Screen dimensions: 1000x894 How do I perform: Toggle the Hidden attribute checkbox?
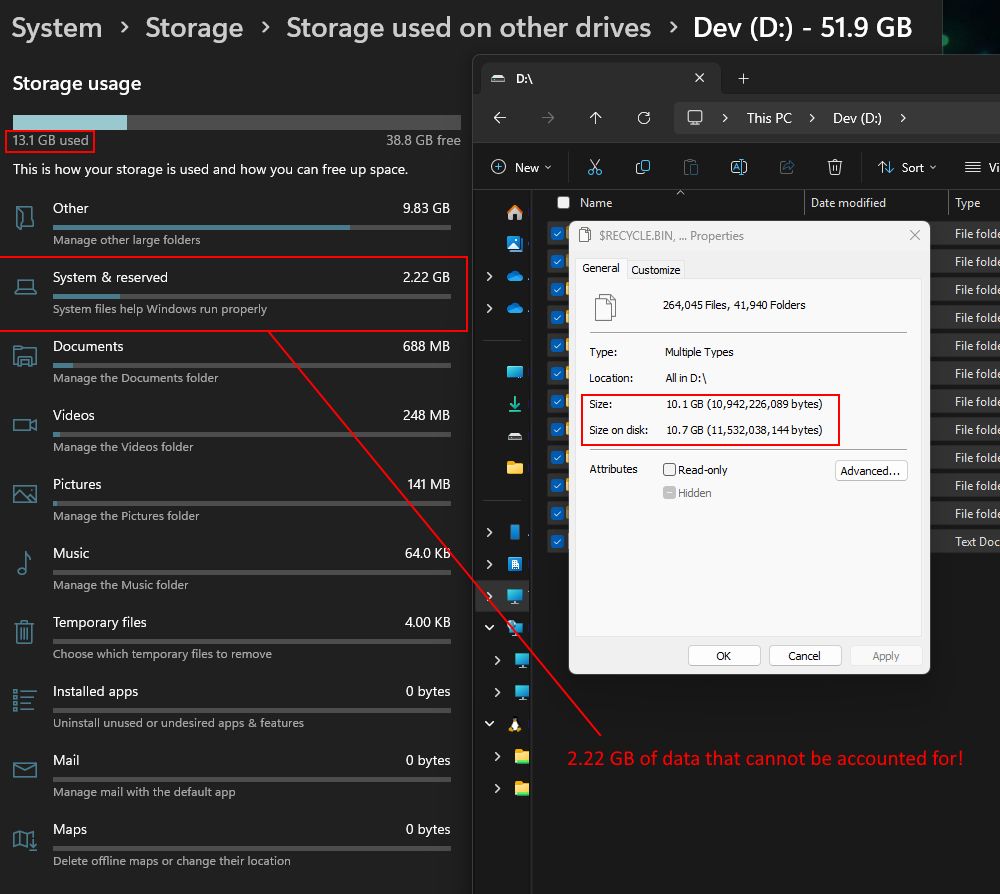(x=670, y=492)
